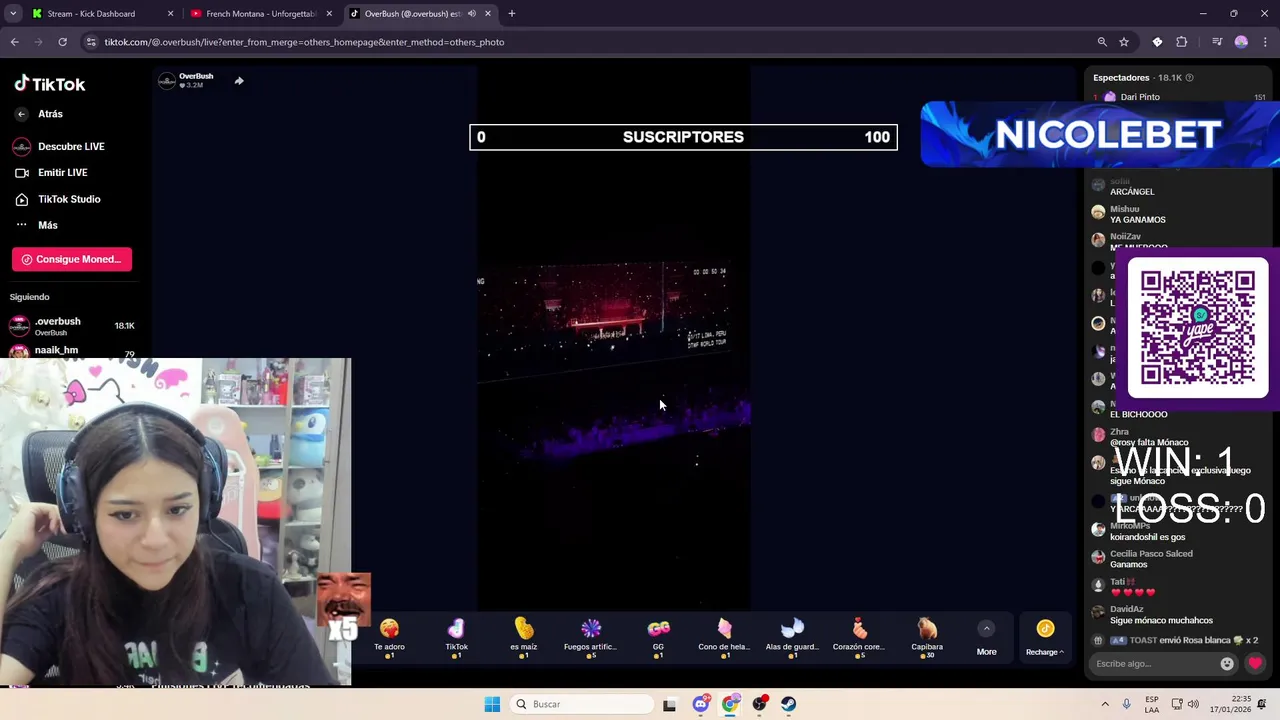Send the es maíz corn gift

click(x=524, y=636)
